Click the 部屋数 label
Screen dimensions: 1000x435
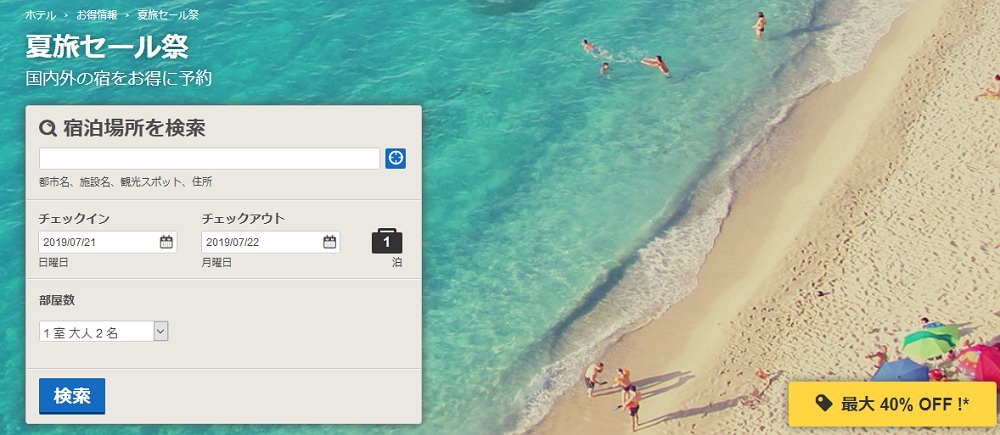coord(57,300)
